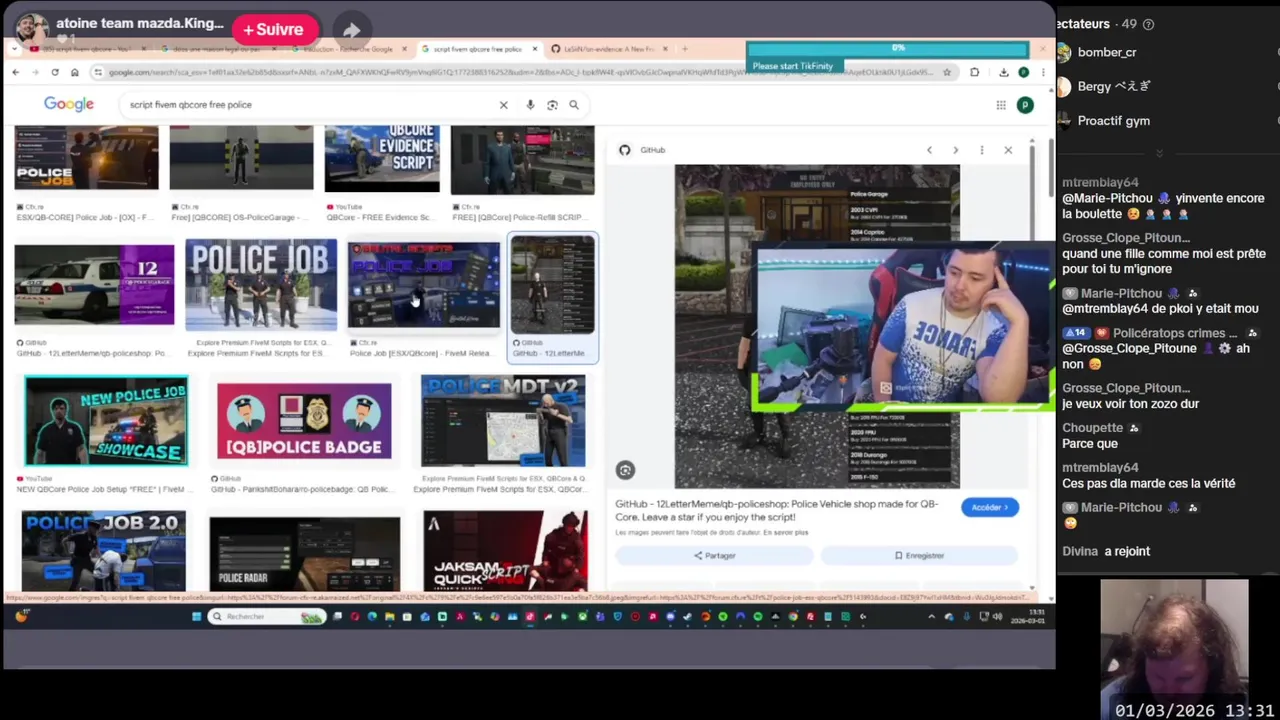
Task: Click the large preview image
Action: [817, 326]
